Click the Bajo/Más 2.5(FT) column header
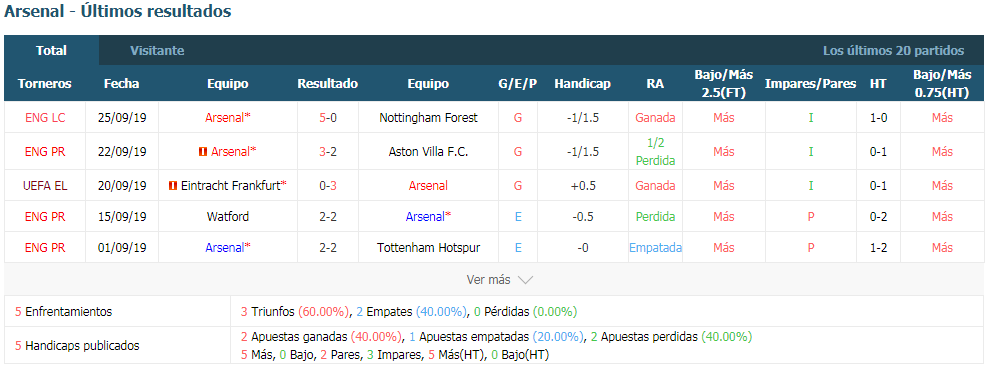The height and width of the screenshot is (367, 990). (724, 84)
